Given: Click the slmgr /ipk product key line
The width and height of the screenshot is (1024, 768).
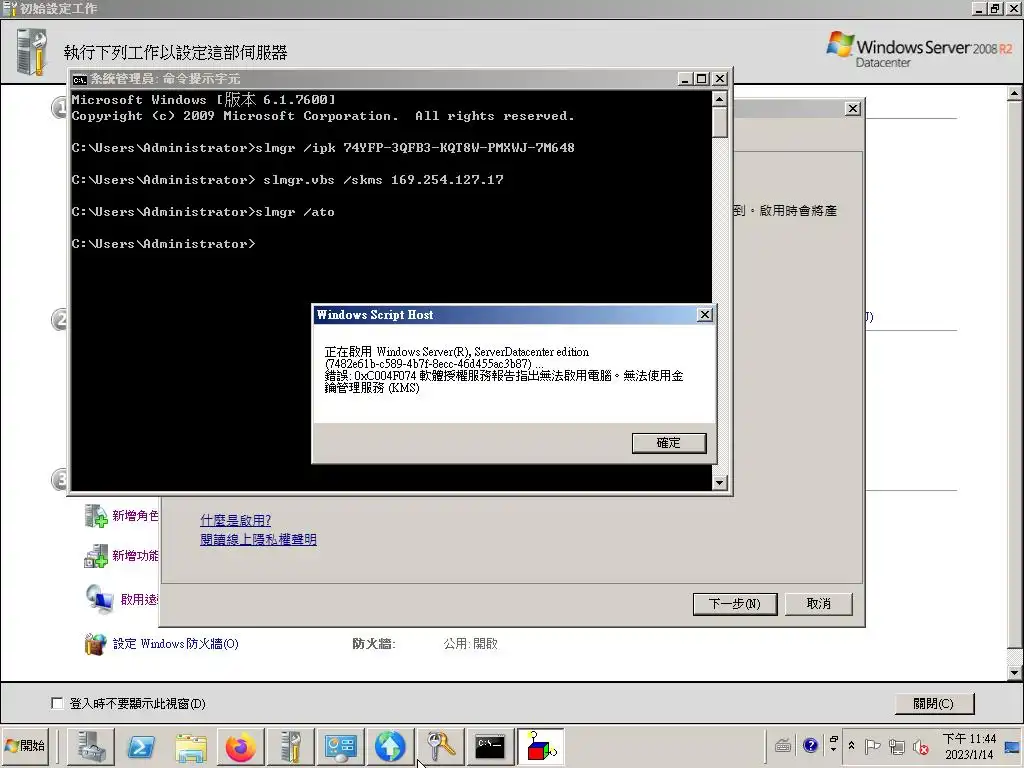Looking at the screenshot, I should pos(323,148).
